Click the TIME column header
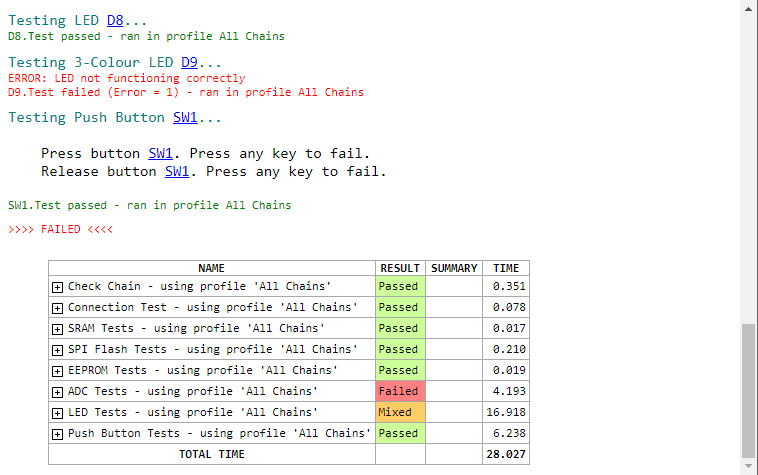758x475 pixels. click(x=506, y=268)
